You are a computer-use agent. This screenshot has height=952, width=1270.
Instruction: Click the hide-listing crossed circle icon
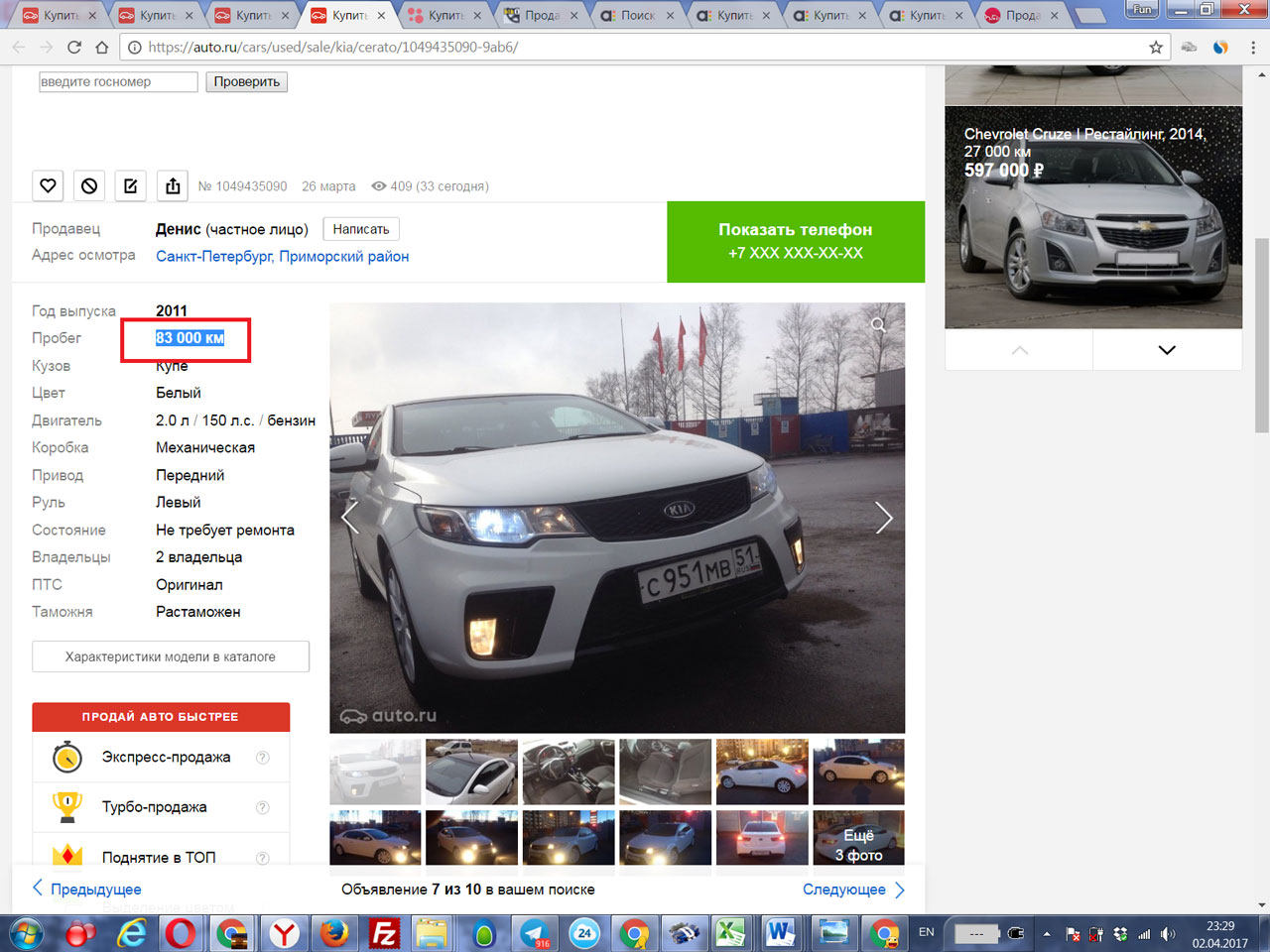[x=89, y=185]
